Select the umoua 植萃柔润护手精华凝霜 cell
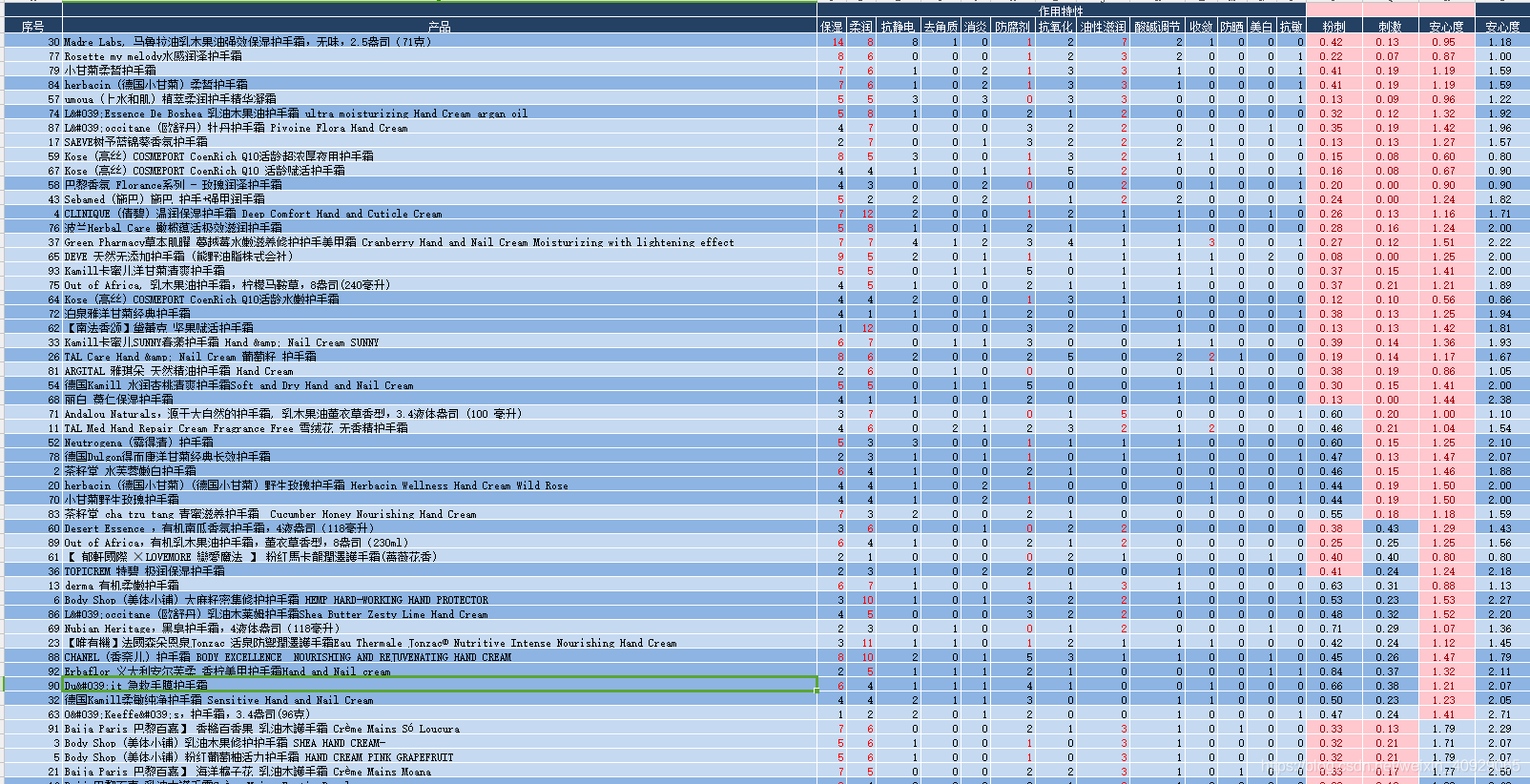The image size is (1530, 784). click(x=440, y=99)
